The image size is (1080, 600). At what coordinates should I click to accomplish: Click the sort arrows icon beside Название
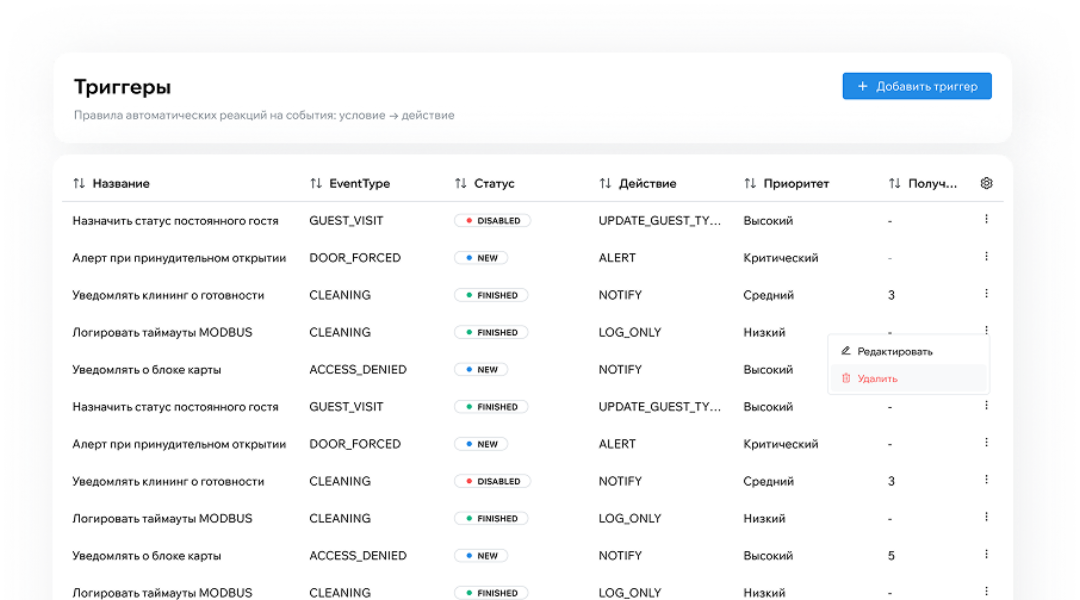coord(79,184)
